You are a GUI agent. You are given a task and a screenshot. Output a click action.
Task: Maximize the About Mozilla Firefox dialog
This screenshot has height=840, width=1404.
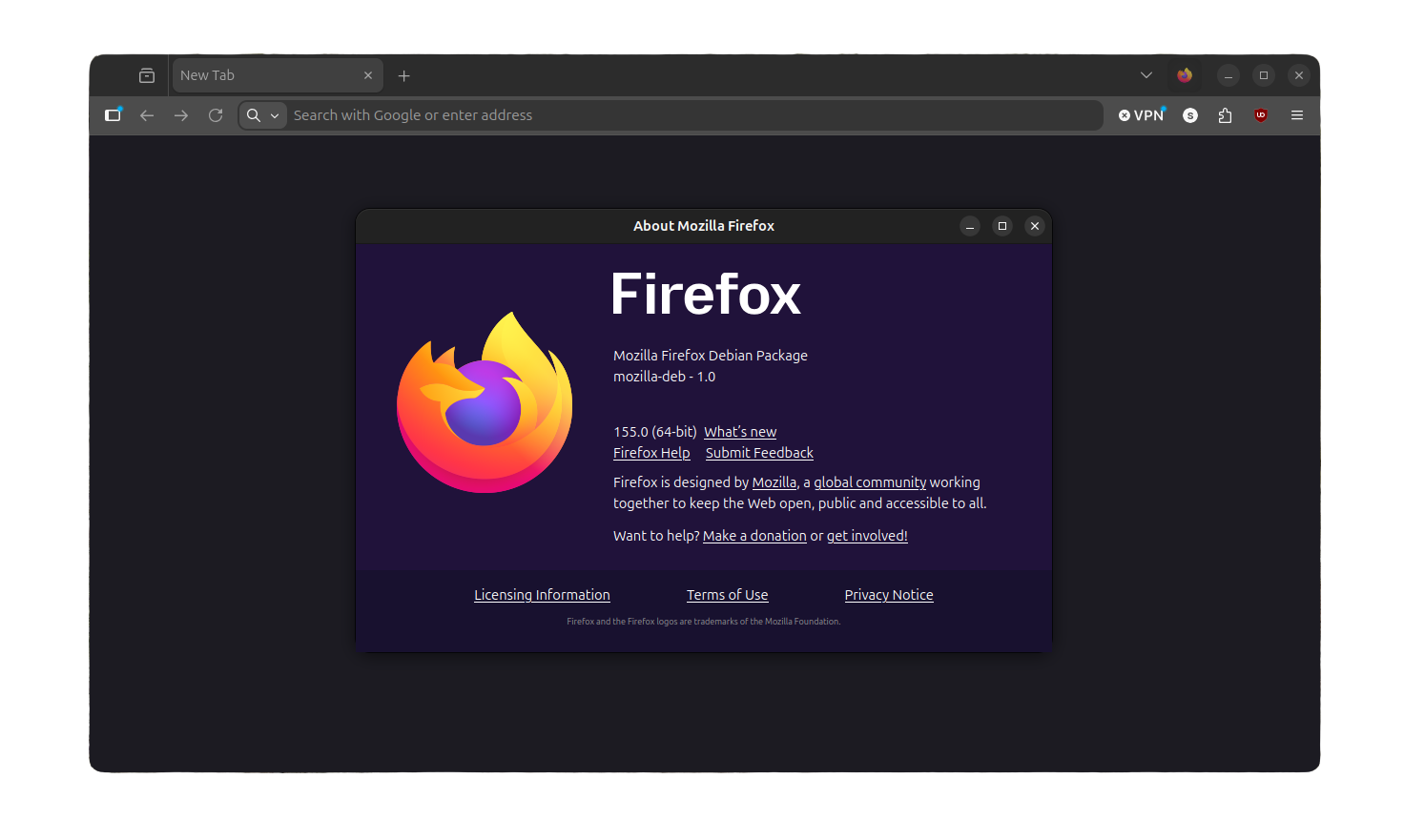tap(1002, 226)
